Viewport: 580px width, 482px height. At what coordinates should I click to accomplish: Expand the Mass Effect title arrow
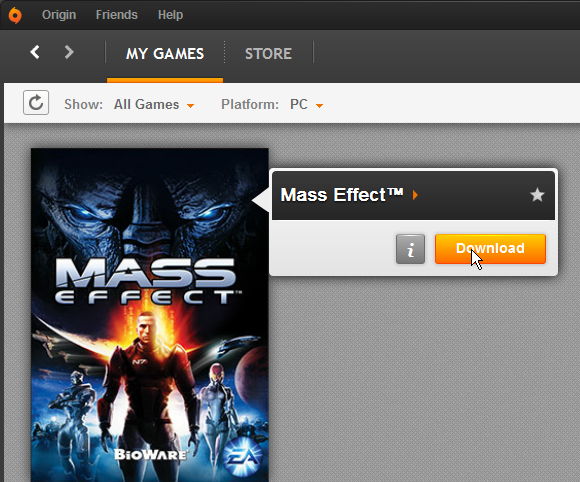pos(415,195)
